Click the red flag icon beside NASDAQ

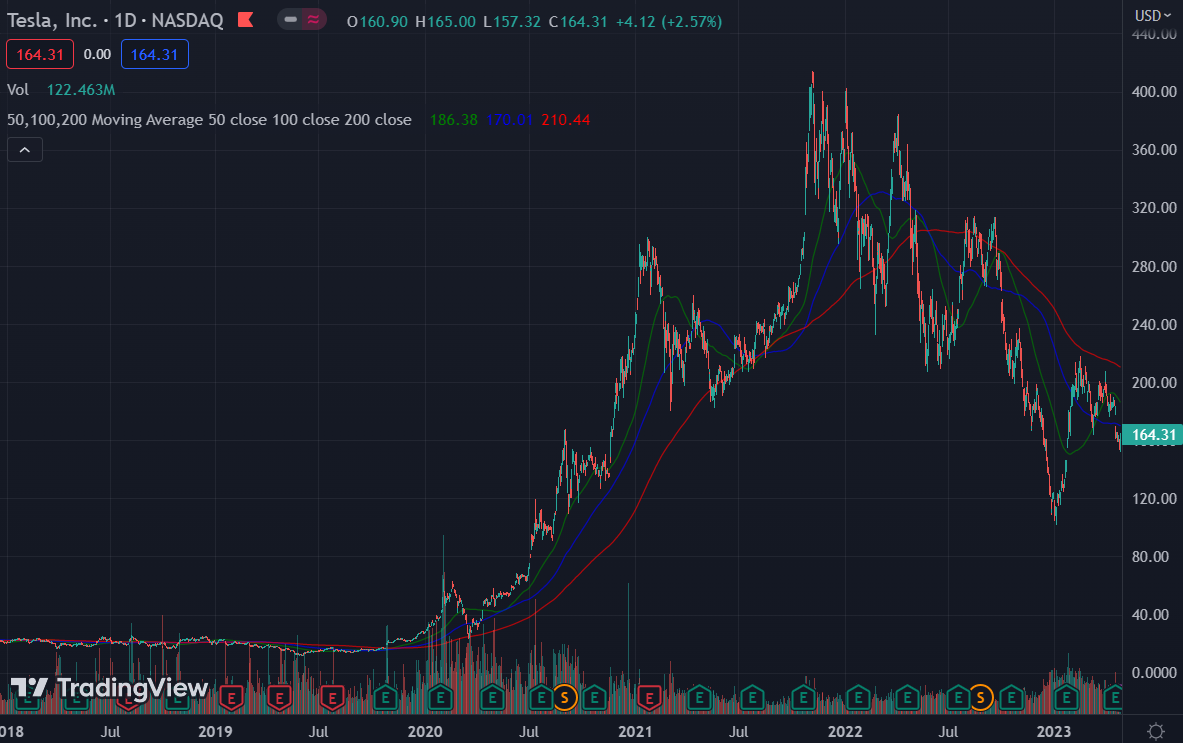[x=245, y=20]
